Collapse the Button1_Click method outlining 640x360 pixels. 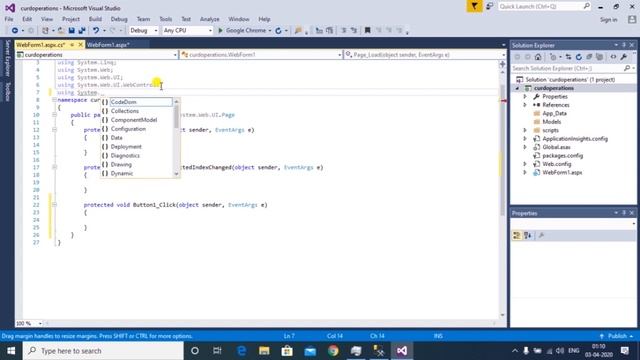coord(54,205)
